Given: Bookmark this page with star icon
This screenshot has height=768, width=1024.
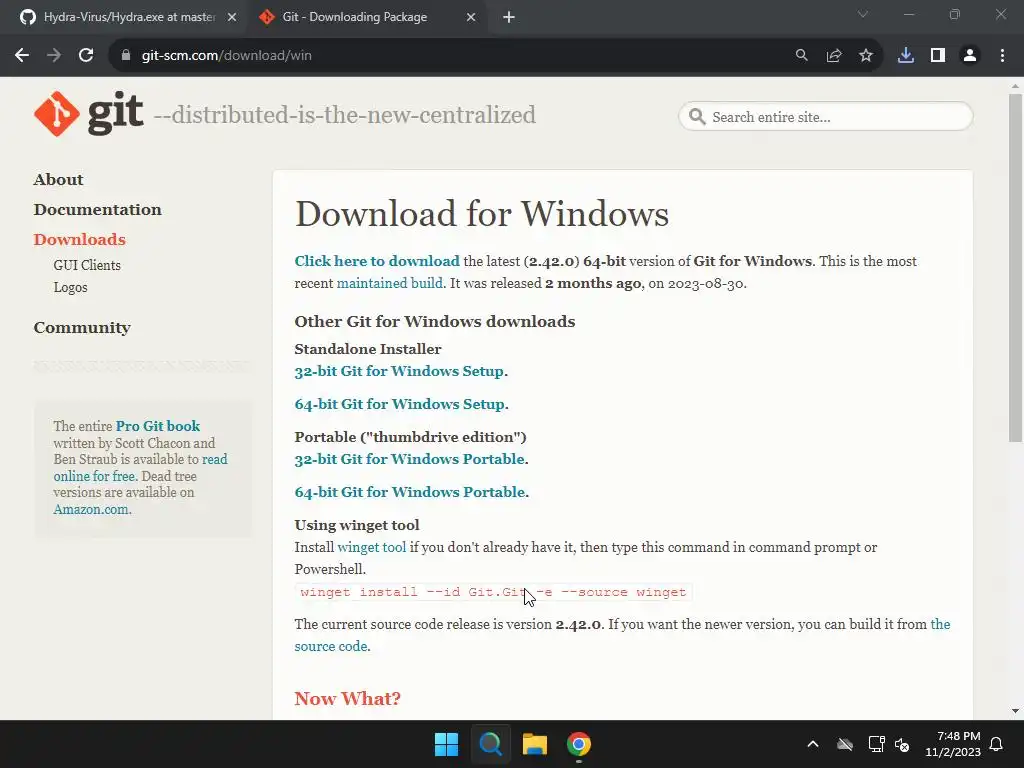Looking at the screenshot, I should click(866, 56).
